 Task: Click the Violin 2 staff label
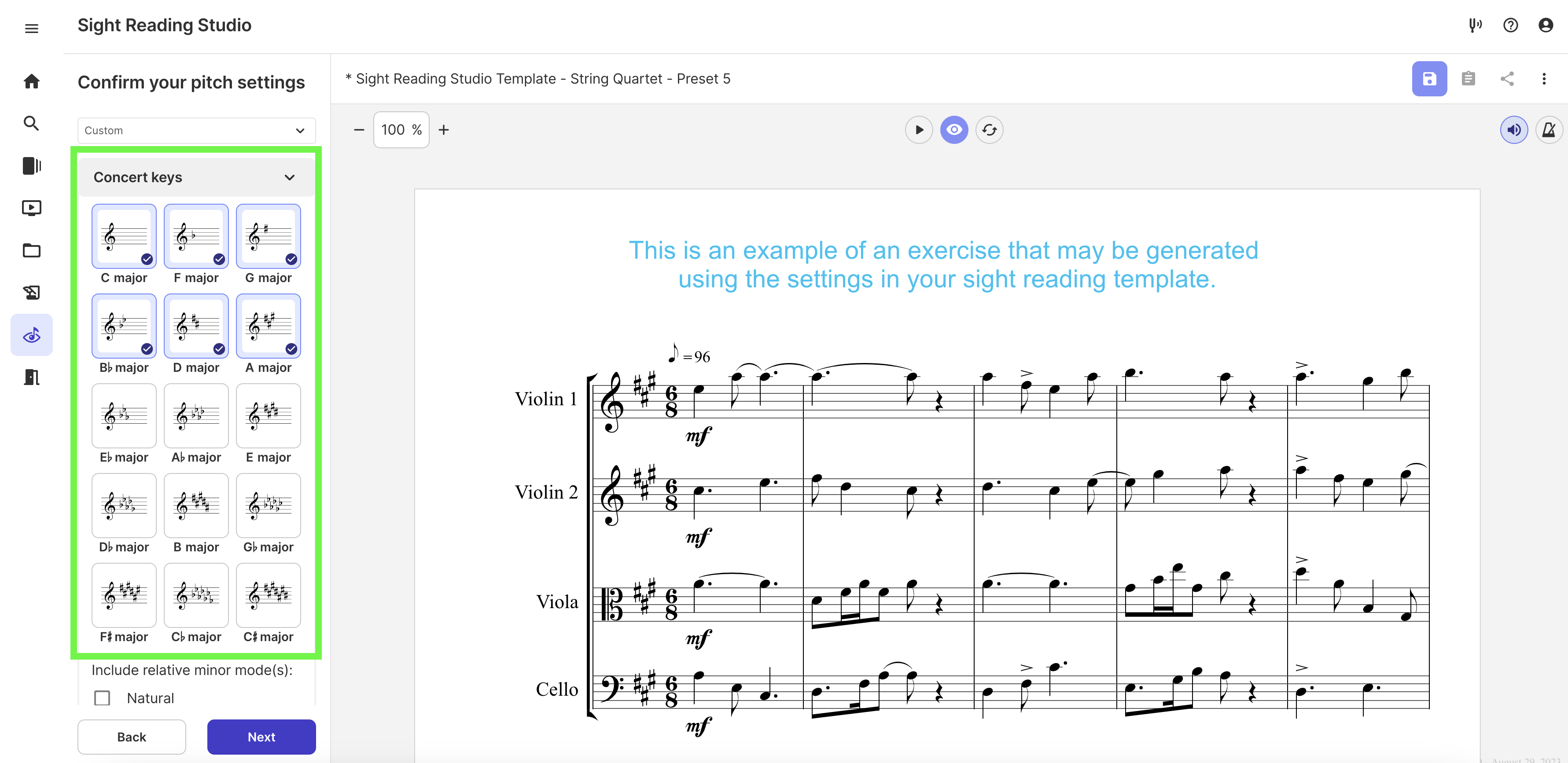[x=546, y=492]
